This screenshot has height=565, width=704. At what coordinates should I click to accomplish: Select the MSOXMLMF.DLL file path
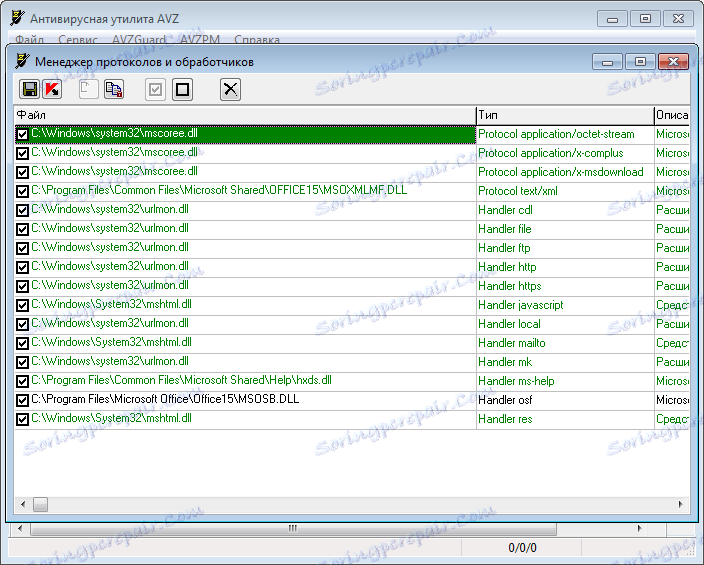219,190
